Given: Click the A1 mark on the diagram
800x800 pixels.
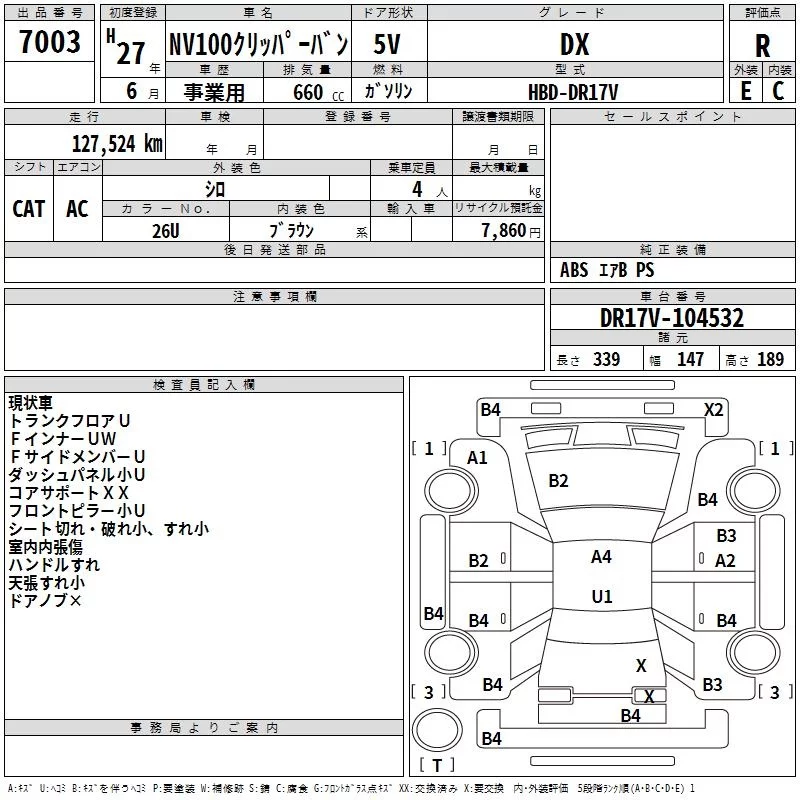Looking at the screenshot, I should [477, 458].
